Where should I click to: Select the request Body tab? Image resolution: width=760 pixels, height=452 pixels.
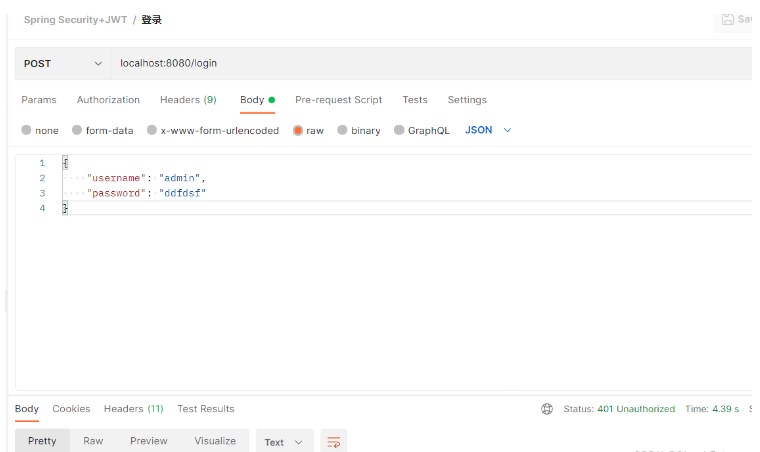click(257, 100)
